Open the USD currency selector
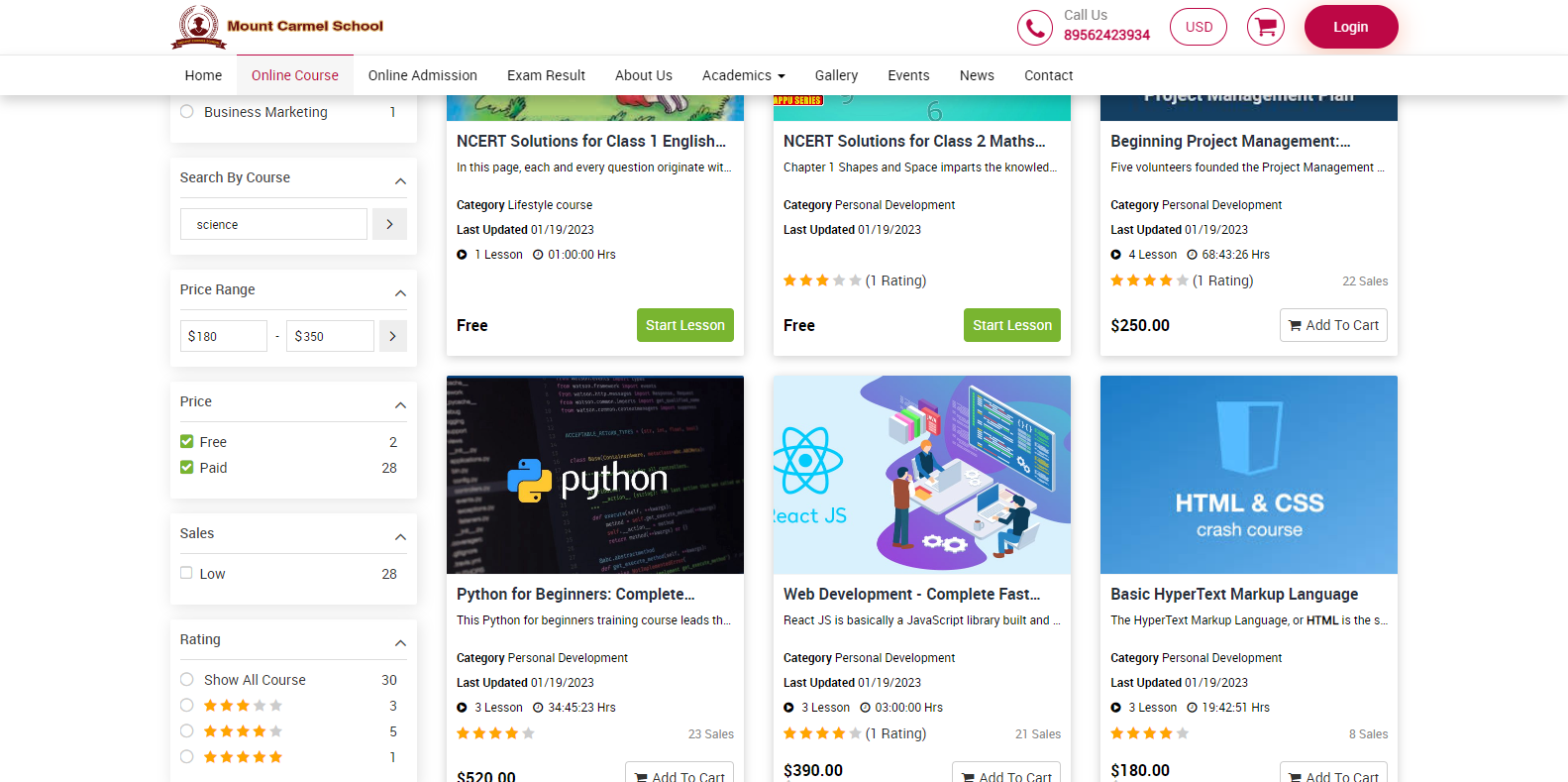Screen dimensions: 1568x782 pyautogui.click(x=1198, y=27)
